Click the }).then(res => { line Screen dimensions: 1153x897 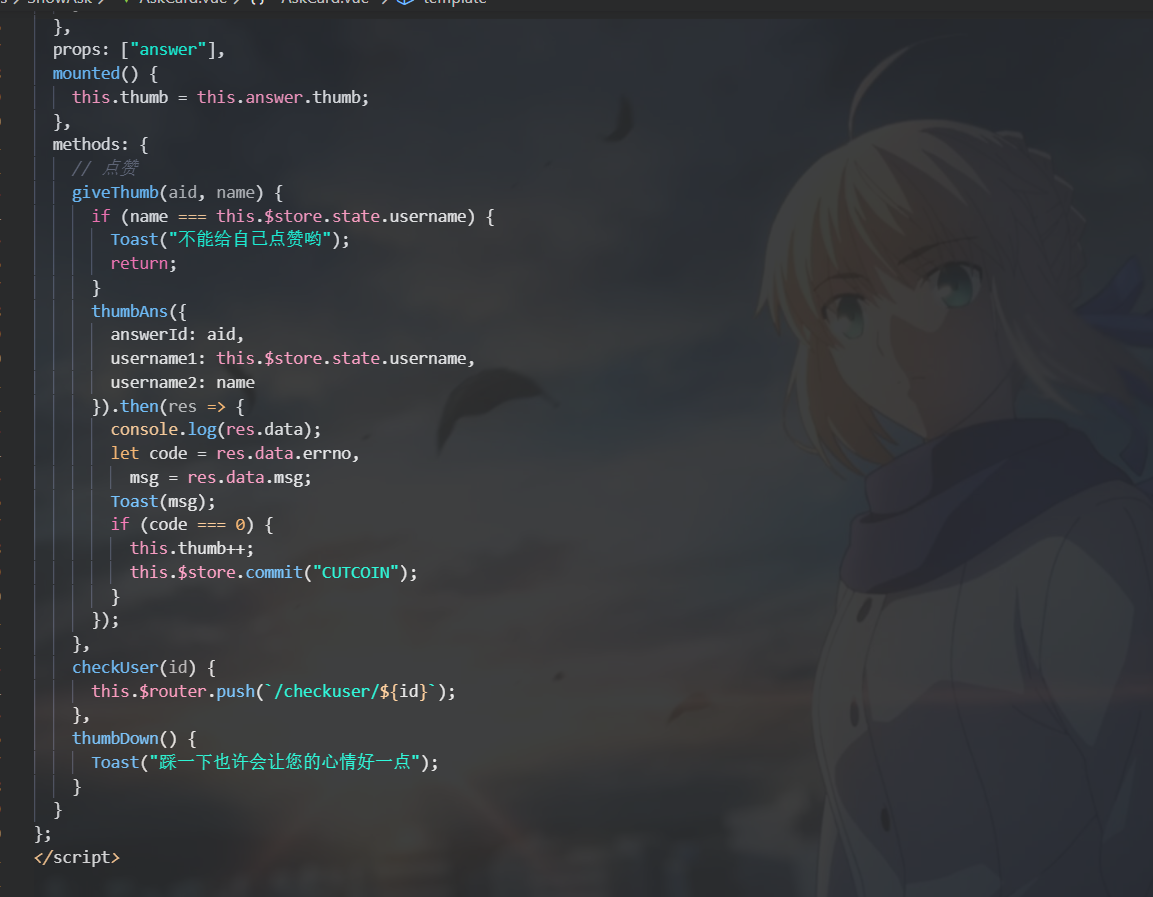[x=168, y=406]
